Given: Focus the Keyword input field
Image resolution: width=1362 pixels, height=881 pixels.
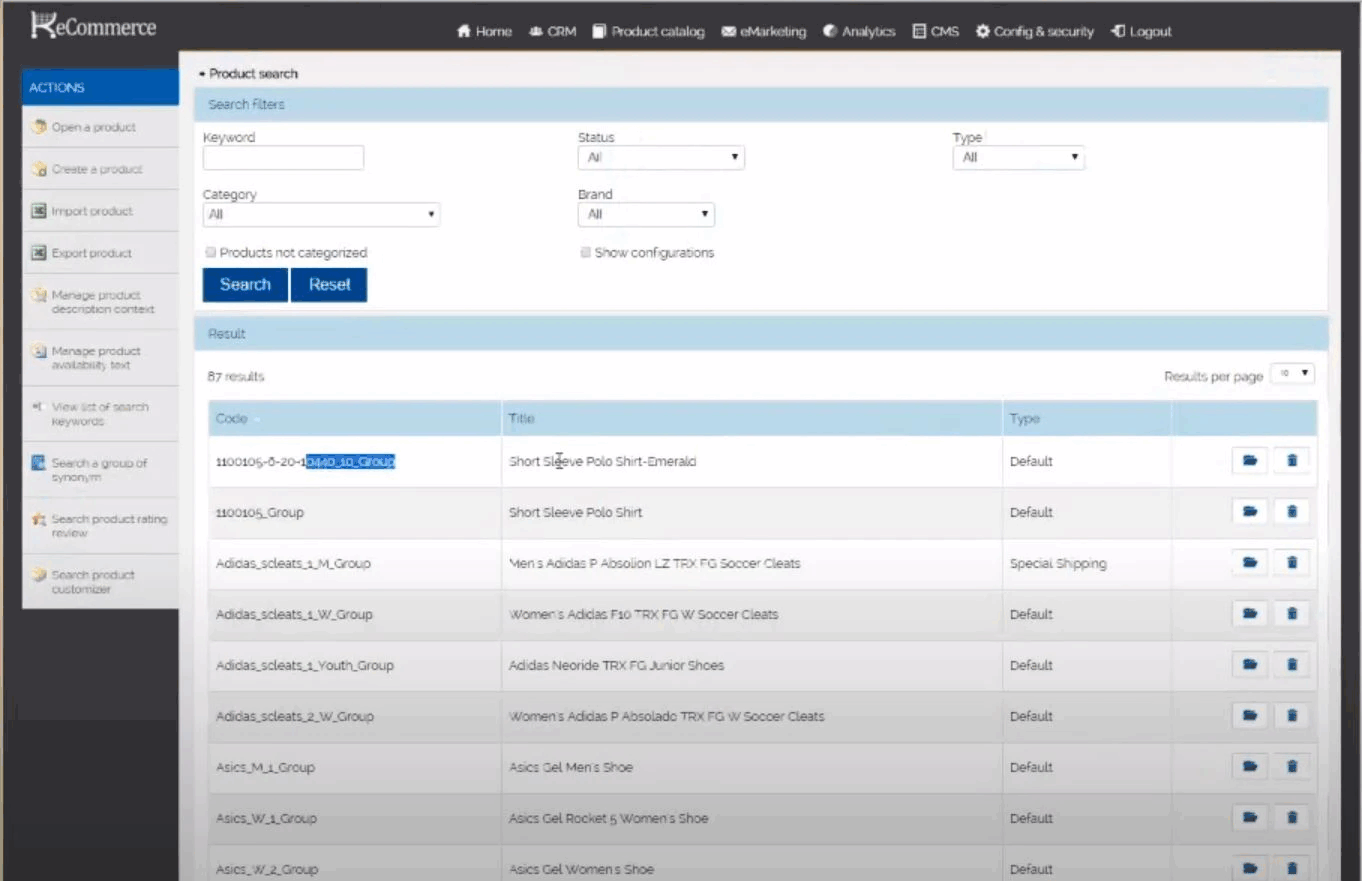Looking at the screenshot, I should tap(283, 157).
